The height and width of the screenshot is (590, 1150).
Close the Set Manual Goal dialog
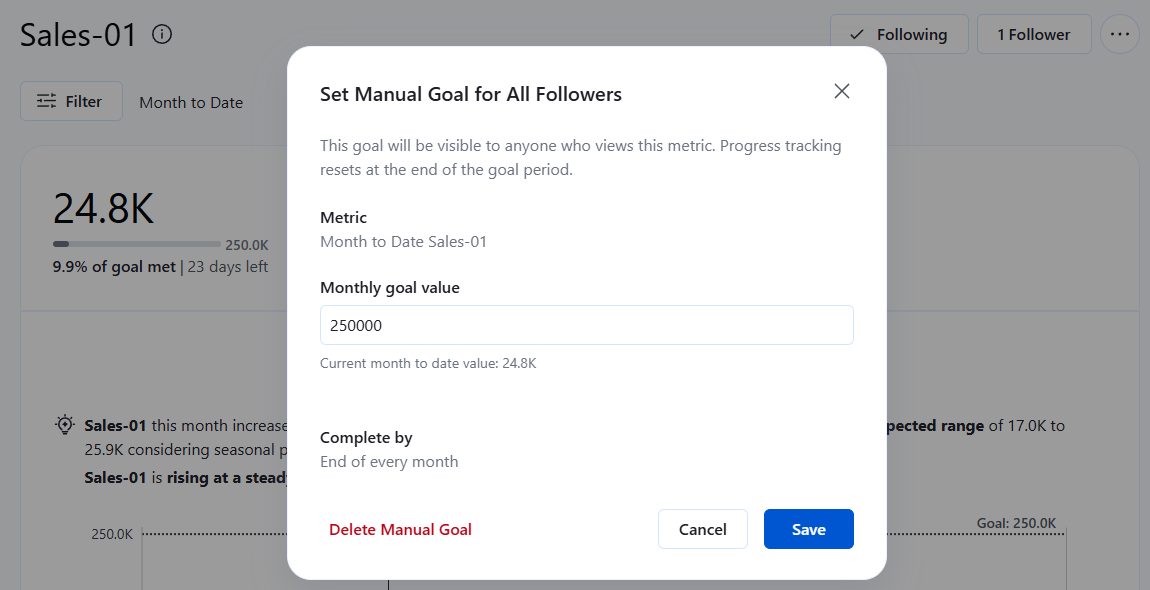(x=842, y=91)
